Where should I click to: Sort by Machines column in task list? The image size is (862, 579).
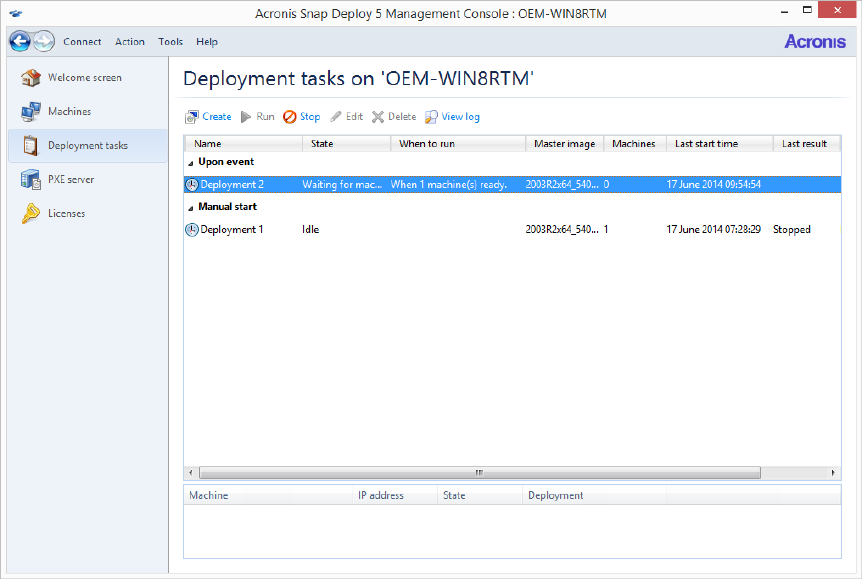[x=635, y=144]
